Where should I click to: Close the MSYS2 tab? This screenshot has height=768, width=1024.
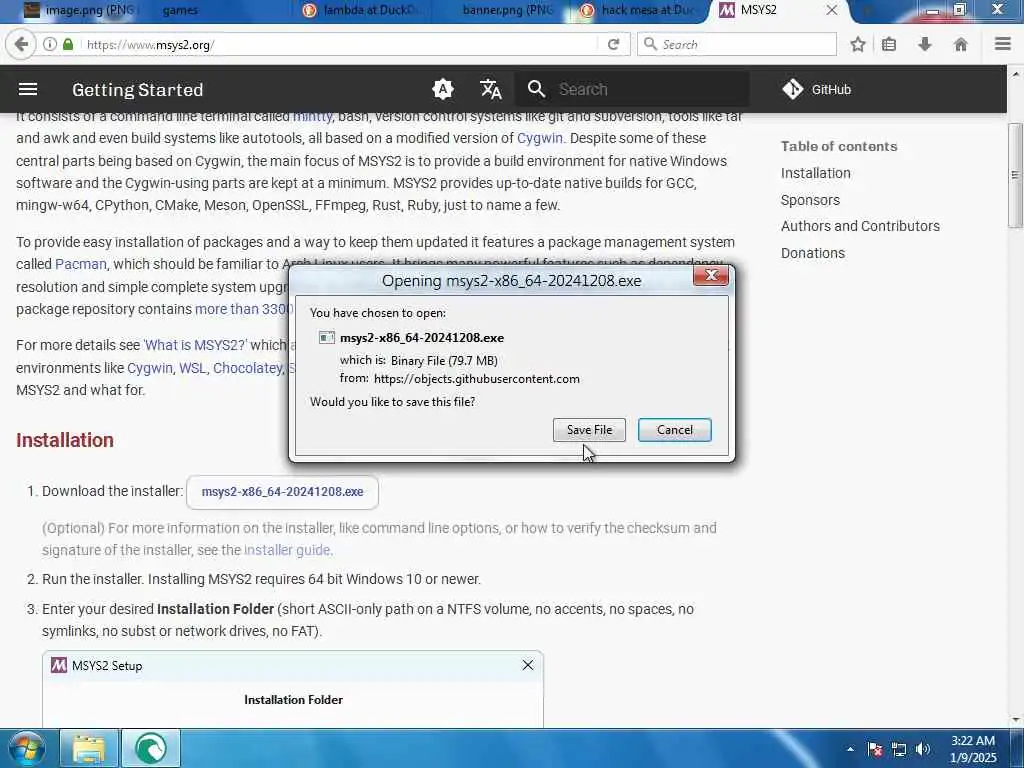coord(831,10)
